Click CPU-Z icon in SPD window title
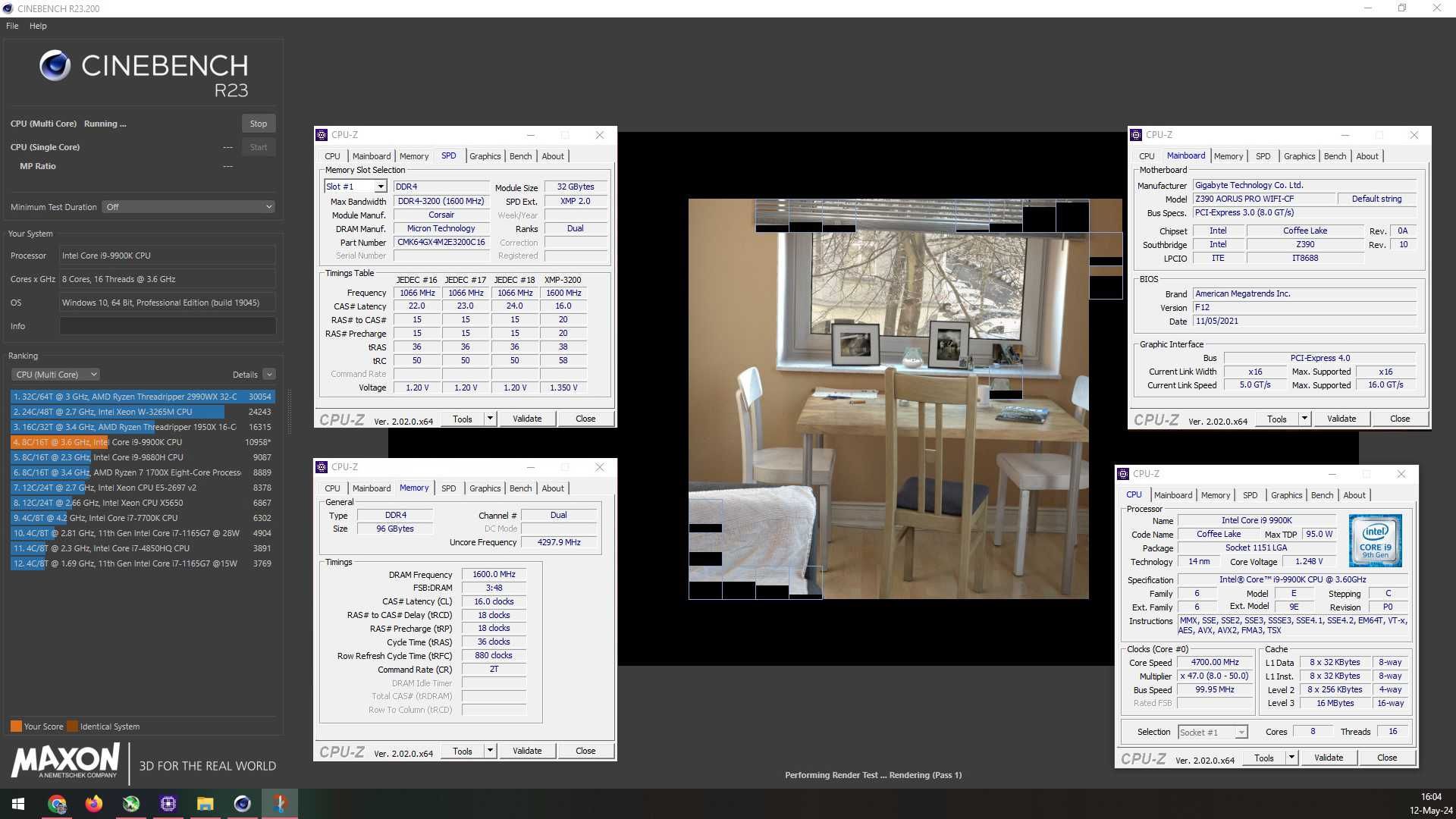1456x819 pixels. [x=322, y=135]
